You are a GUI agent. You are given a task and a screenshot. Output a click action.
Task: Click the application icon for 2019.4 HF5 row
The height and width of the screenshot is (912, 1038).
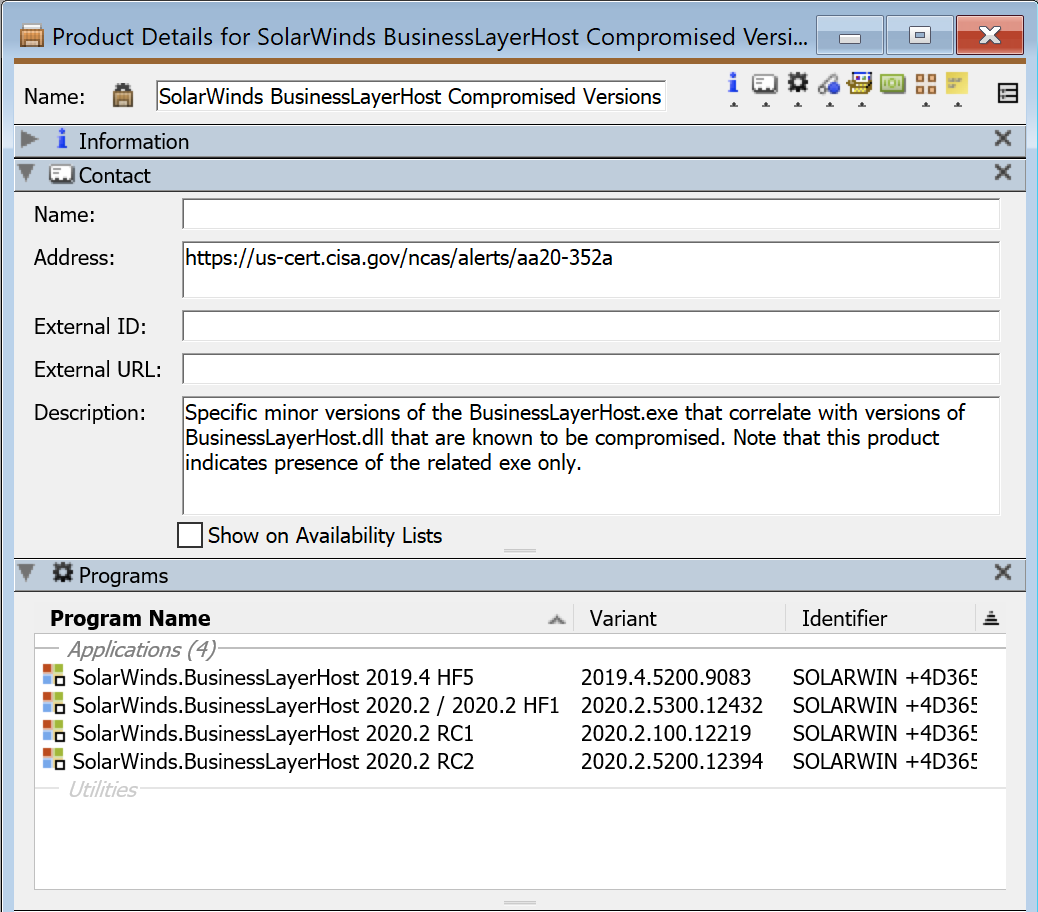click(x=54, y=676)
